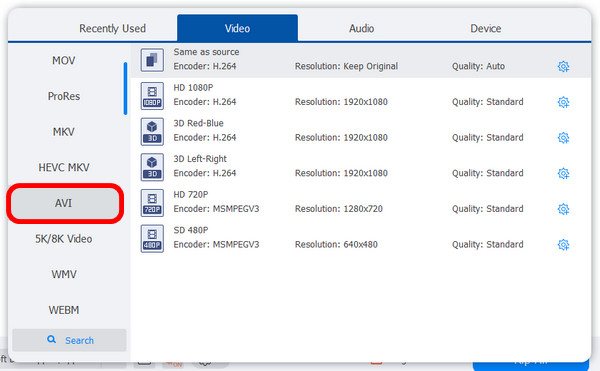Pick WMV format in the sidebar
600x371 pixels.
click(x=64, y=274)
